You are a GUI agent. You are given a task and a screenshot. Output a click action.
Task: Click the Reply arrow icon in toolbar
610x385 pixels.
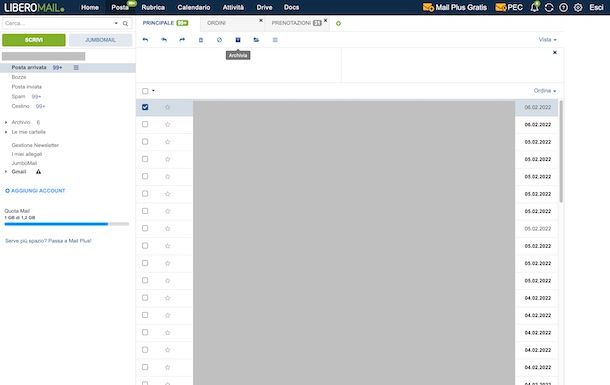pyautogui.click(x=145, y=40)
